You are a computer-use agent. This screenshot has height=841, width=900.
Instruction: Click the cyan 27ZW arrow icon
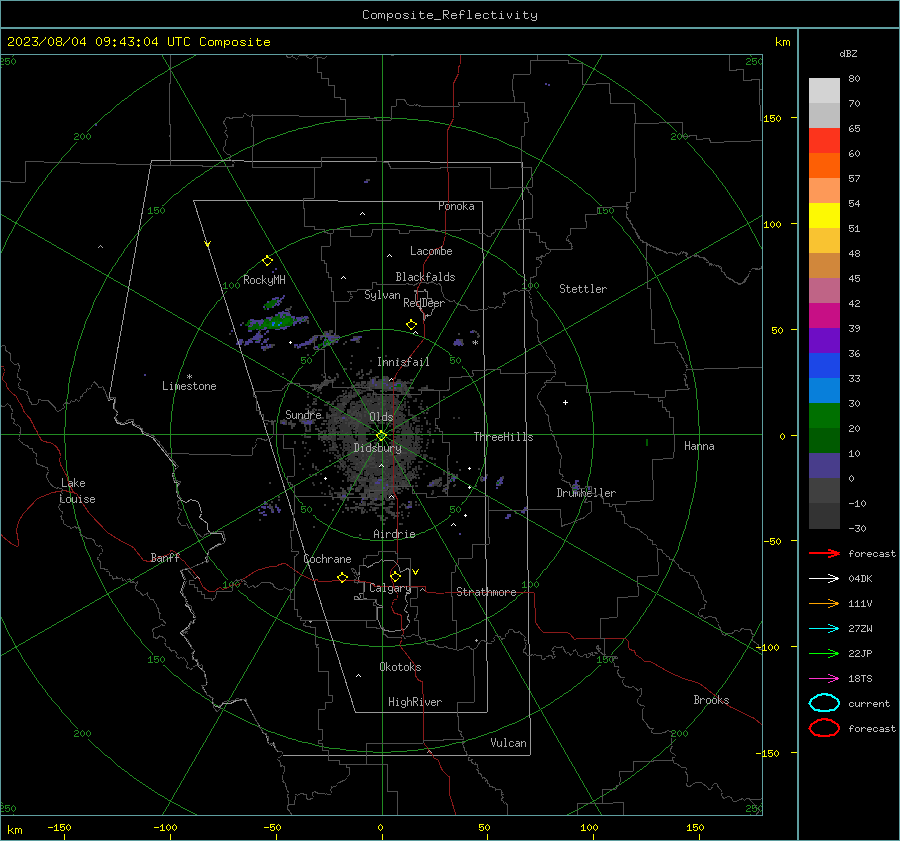[x=824, y=629]
